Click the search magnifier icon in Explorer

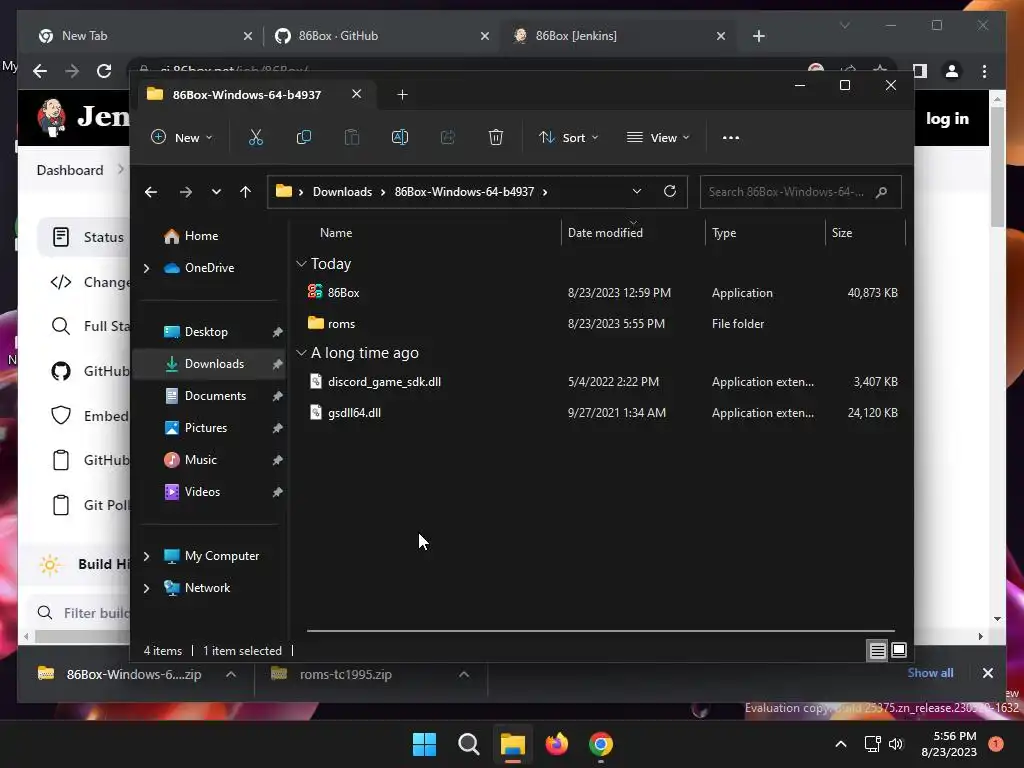pos(882,192)
